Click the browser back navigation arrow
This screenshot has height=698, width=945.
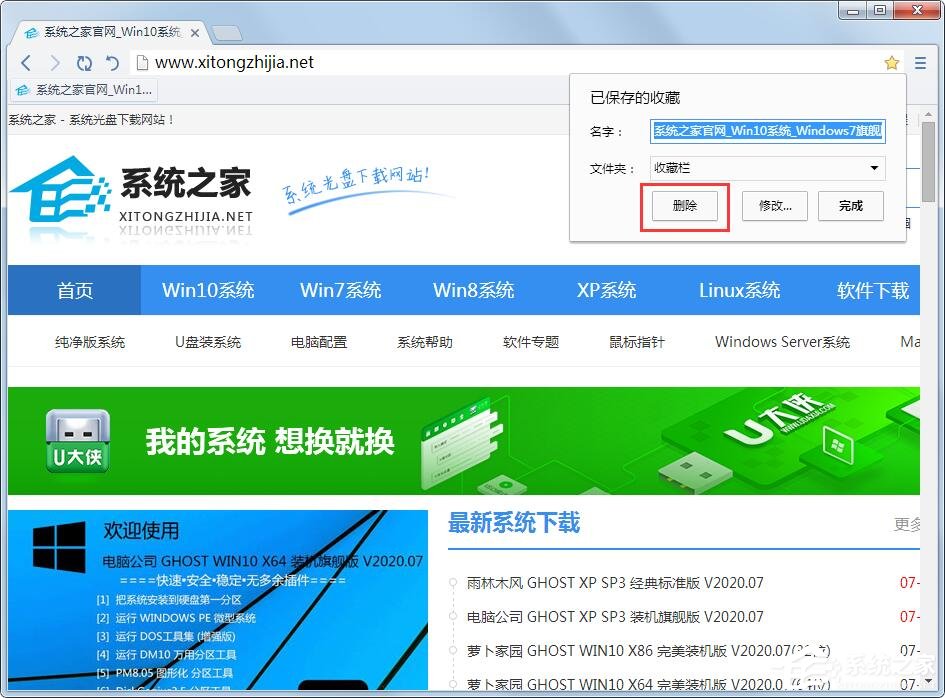[x=26, y=62]
